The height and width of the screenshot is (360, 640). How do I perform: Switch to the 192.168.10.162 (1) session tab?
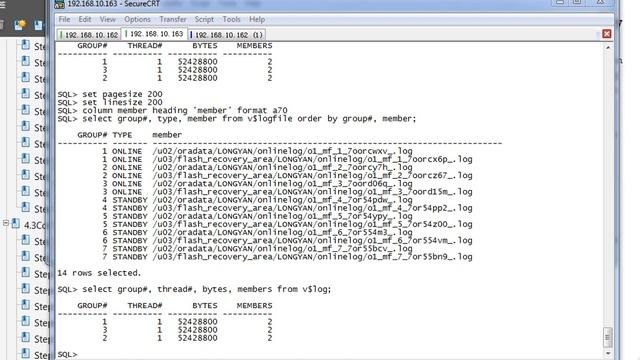(x=227, y=35)
